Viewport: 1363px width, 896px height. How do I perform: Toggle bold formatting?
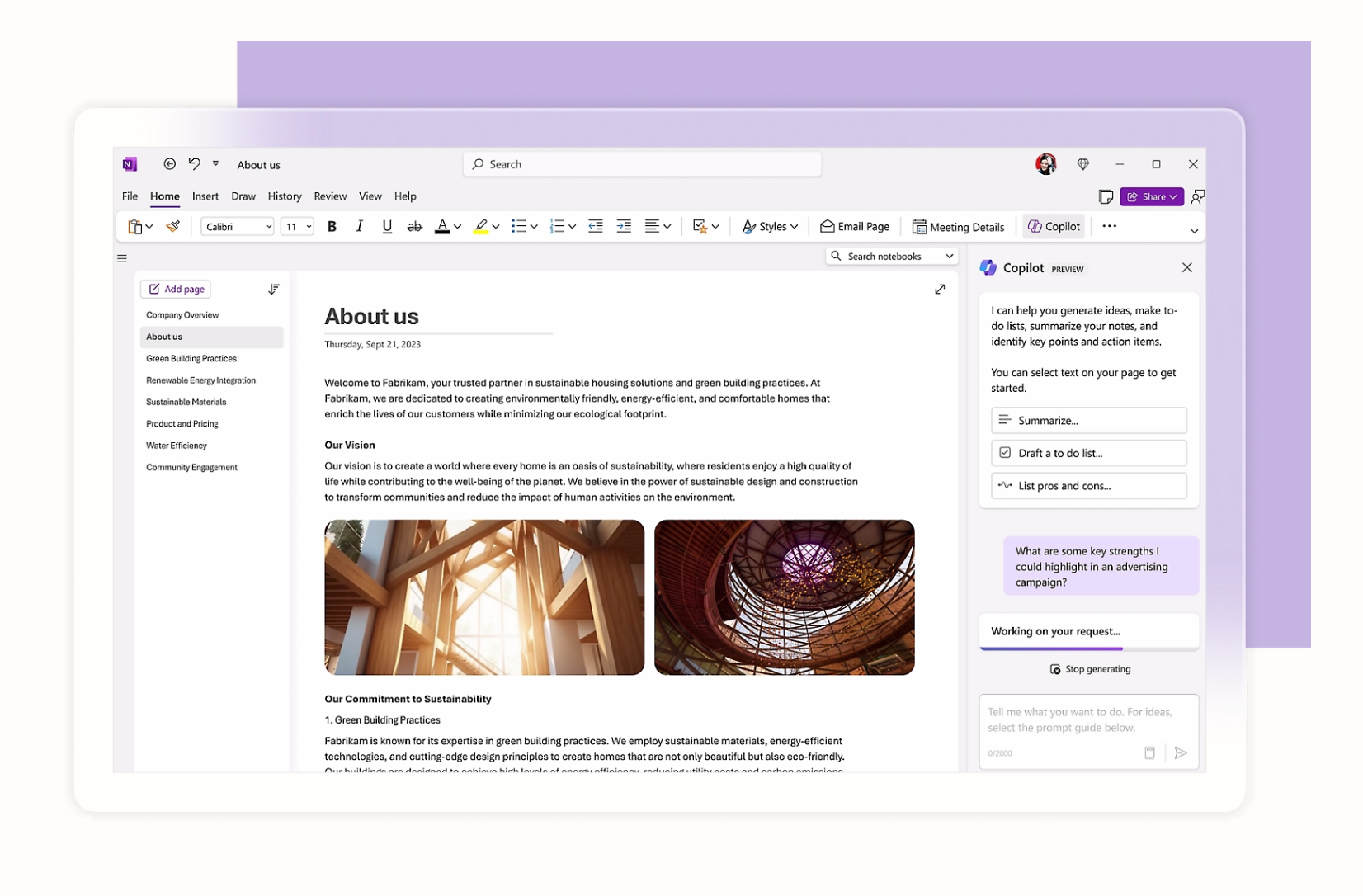pos(332,225)
